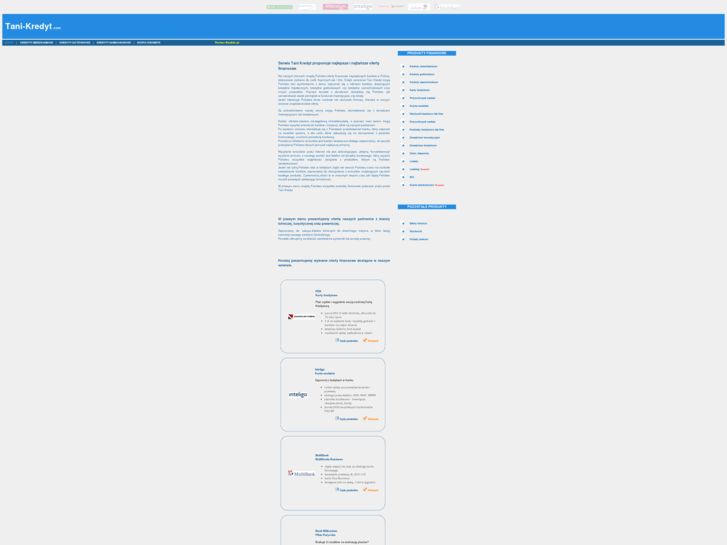
Task: Click the MultiKonto Business offer title
Action: 329,457
